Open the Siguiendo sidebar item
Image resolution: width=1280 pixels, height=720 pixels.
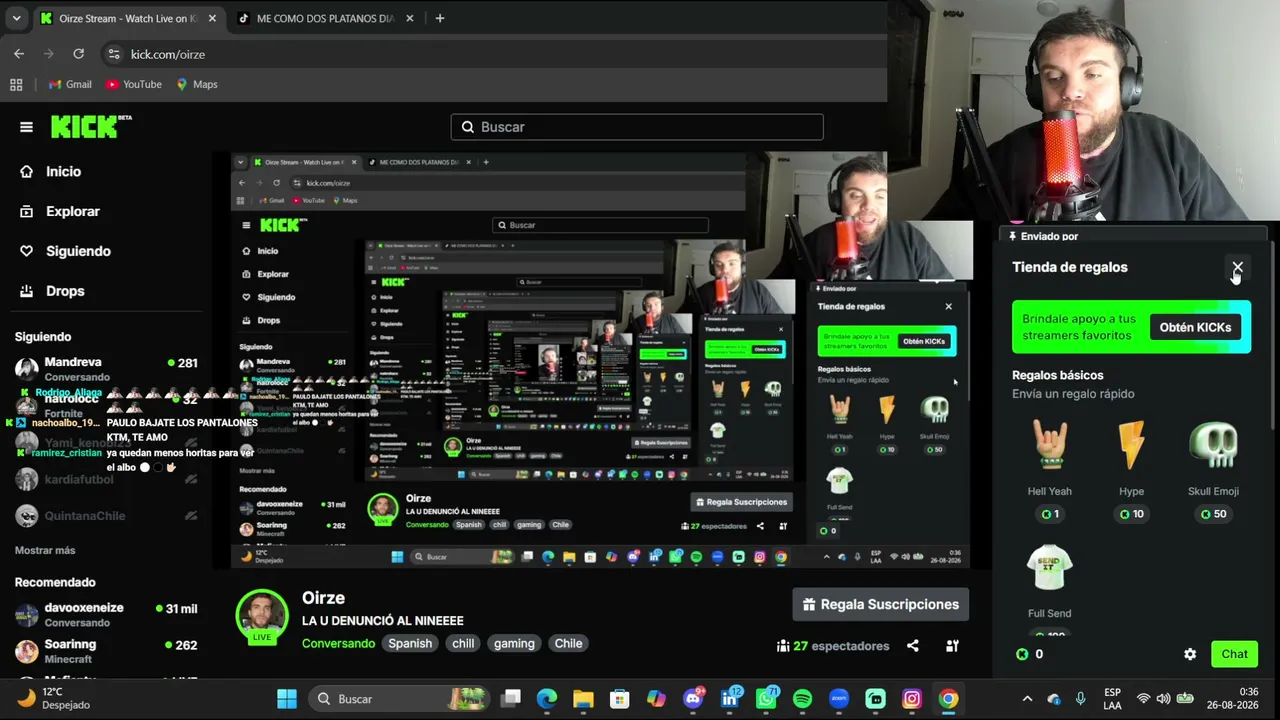pyautogui.click(x=78, y=251)
